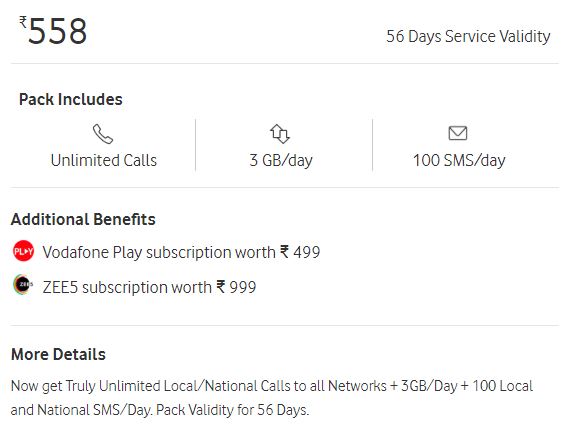Open Vodafone Play subscription worth 499 benefit
This screenshot has height=430, width=568.
coord(181,252)
